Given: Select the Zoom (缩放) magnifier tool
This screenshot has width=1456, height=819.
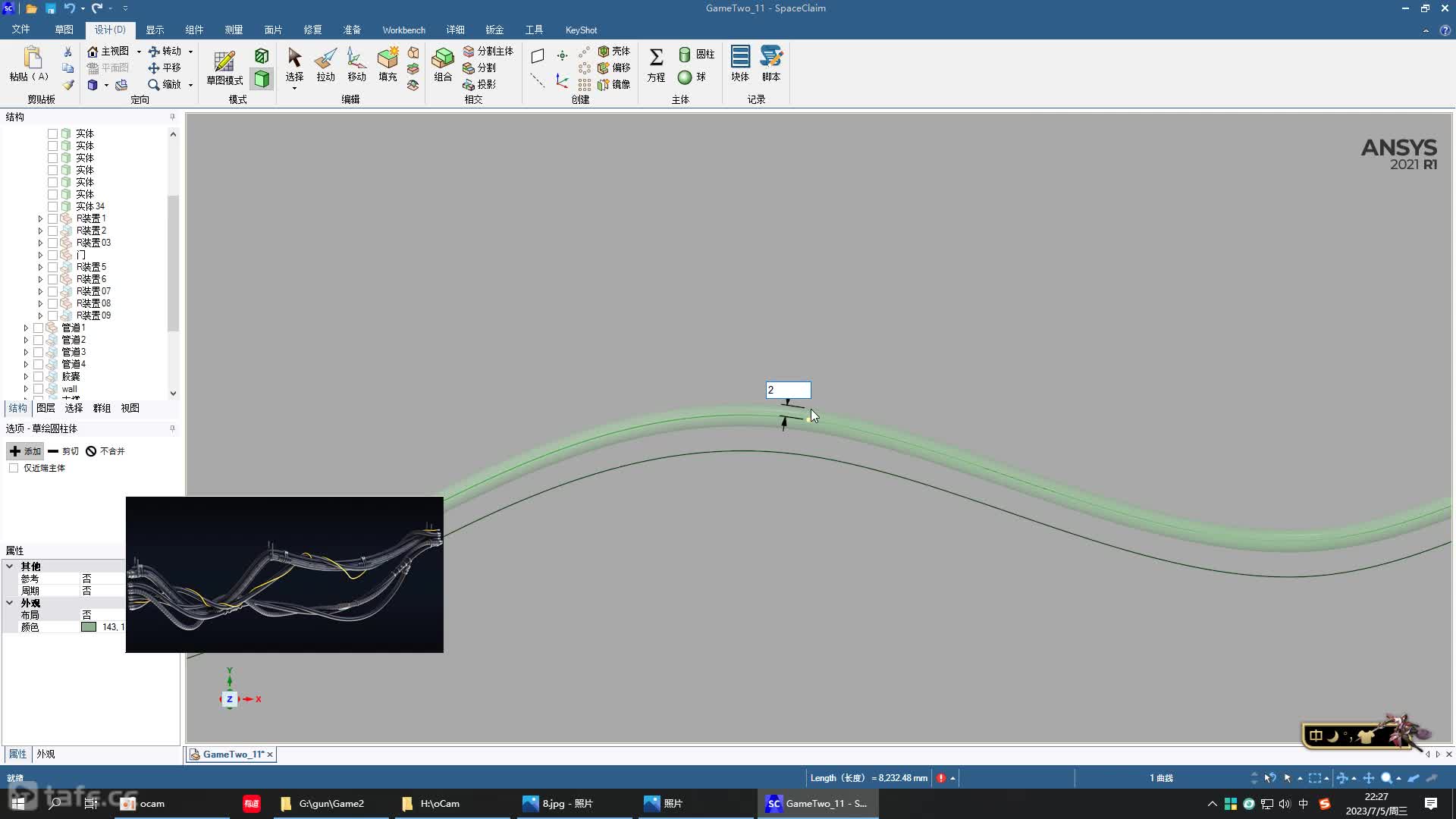Looking at the screenshot, I should point(165,84).
